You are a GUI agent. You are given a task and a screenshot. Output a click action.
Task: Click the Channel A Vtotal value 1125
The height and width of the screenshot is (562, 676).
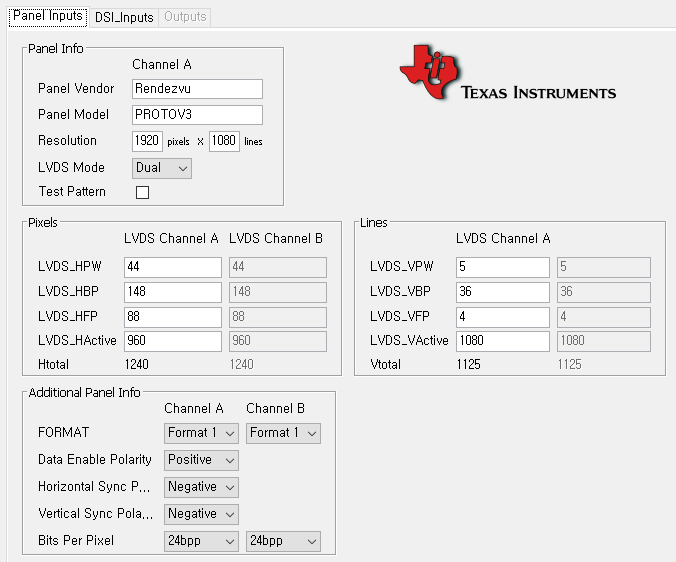click(469, 365)
